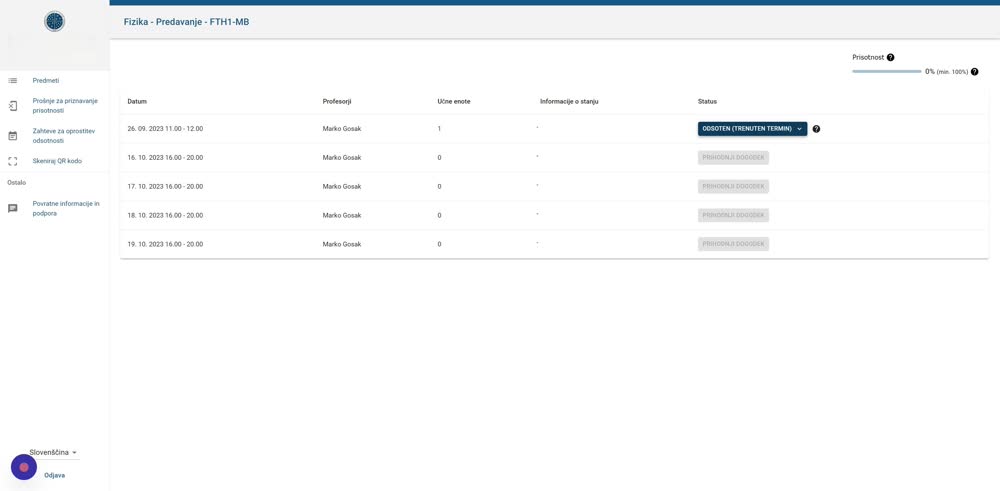Select the row dated 26. 09. 2023 11.00 - 12.00
Screen dimensions: 1000x491
[x=554, y=129]
